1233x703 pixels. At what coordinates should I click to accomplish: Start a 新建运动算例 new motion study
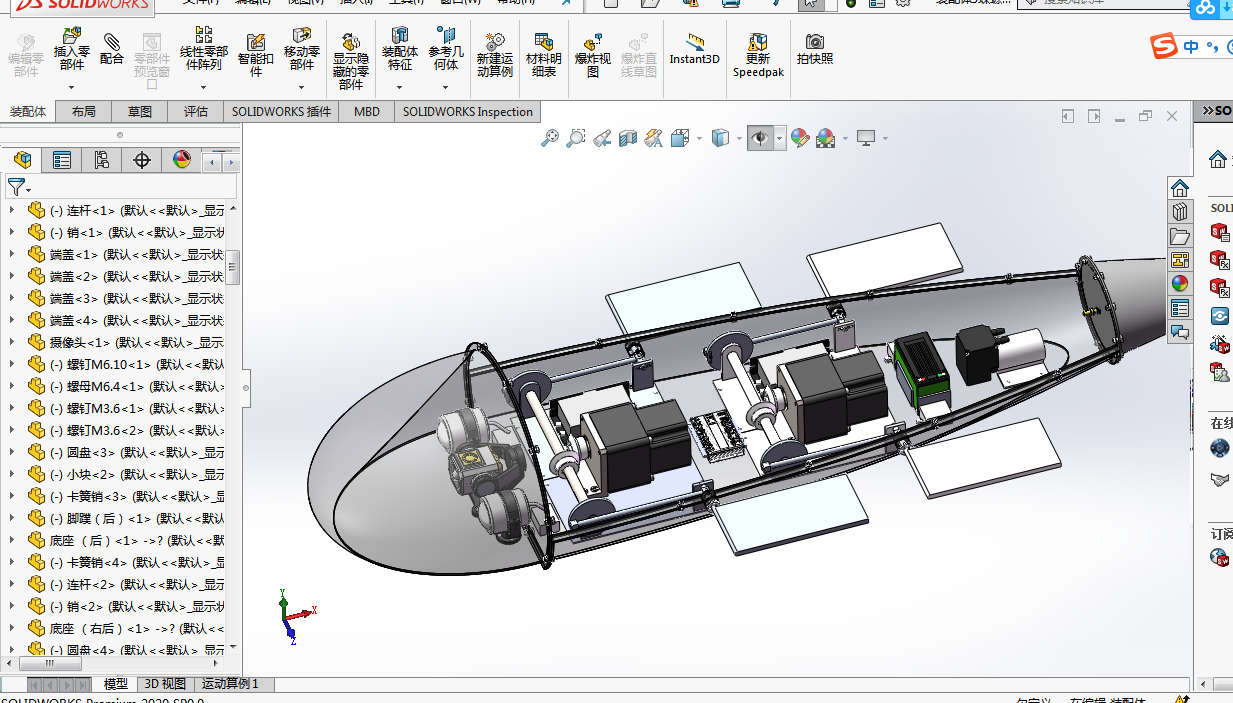[494, 54]
